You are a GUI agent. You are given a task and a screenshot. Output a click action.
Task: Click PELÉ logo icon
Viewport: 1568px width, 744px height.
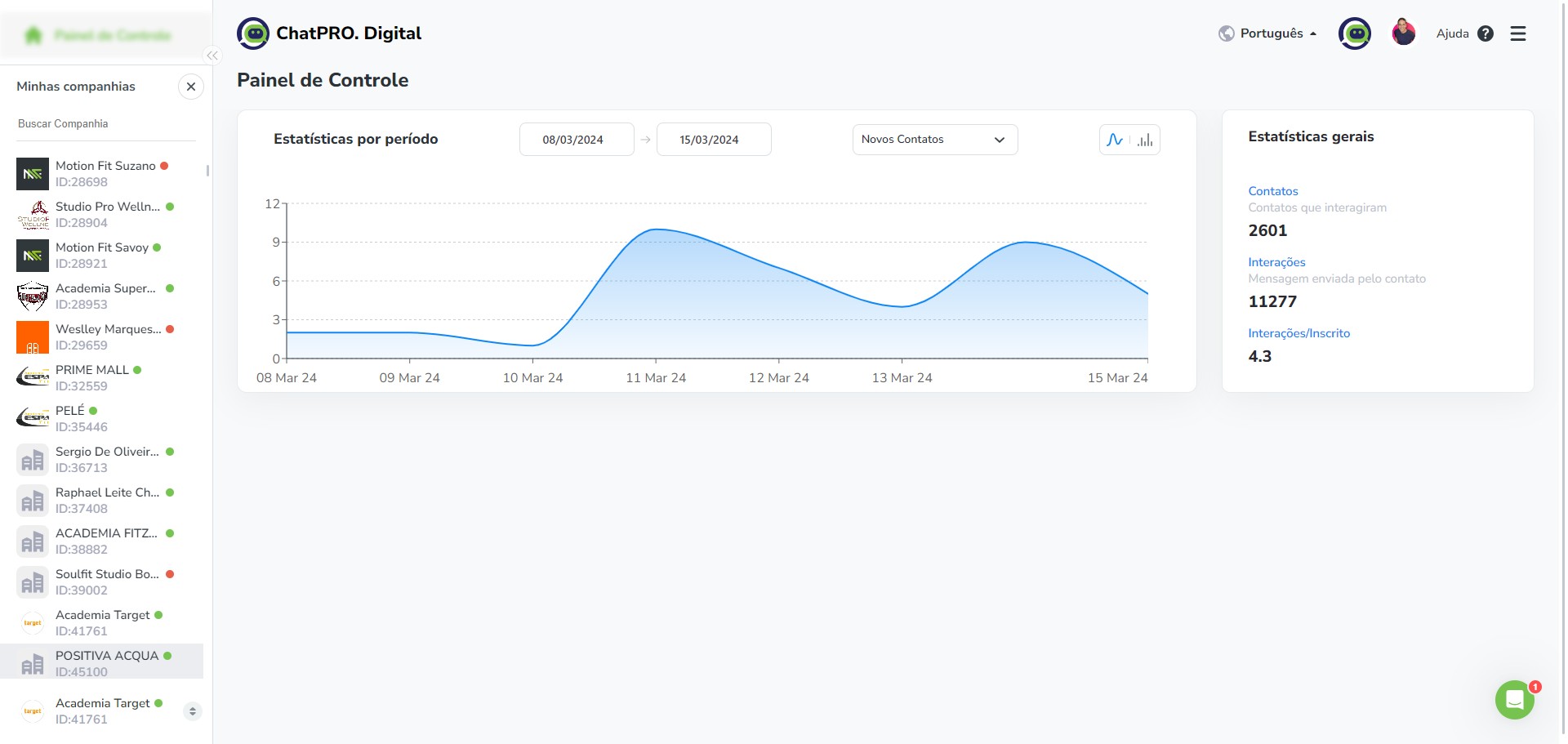[x=33, y=419]
